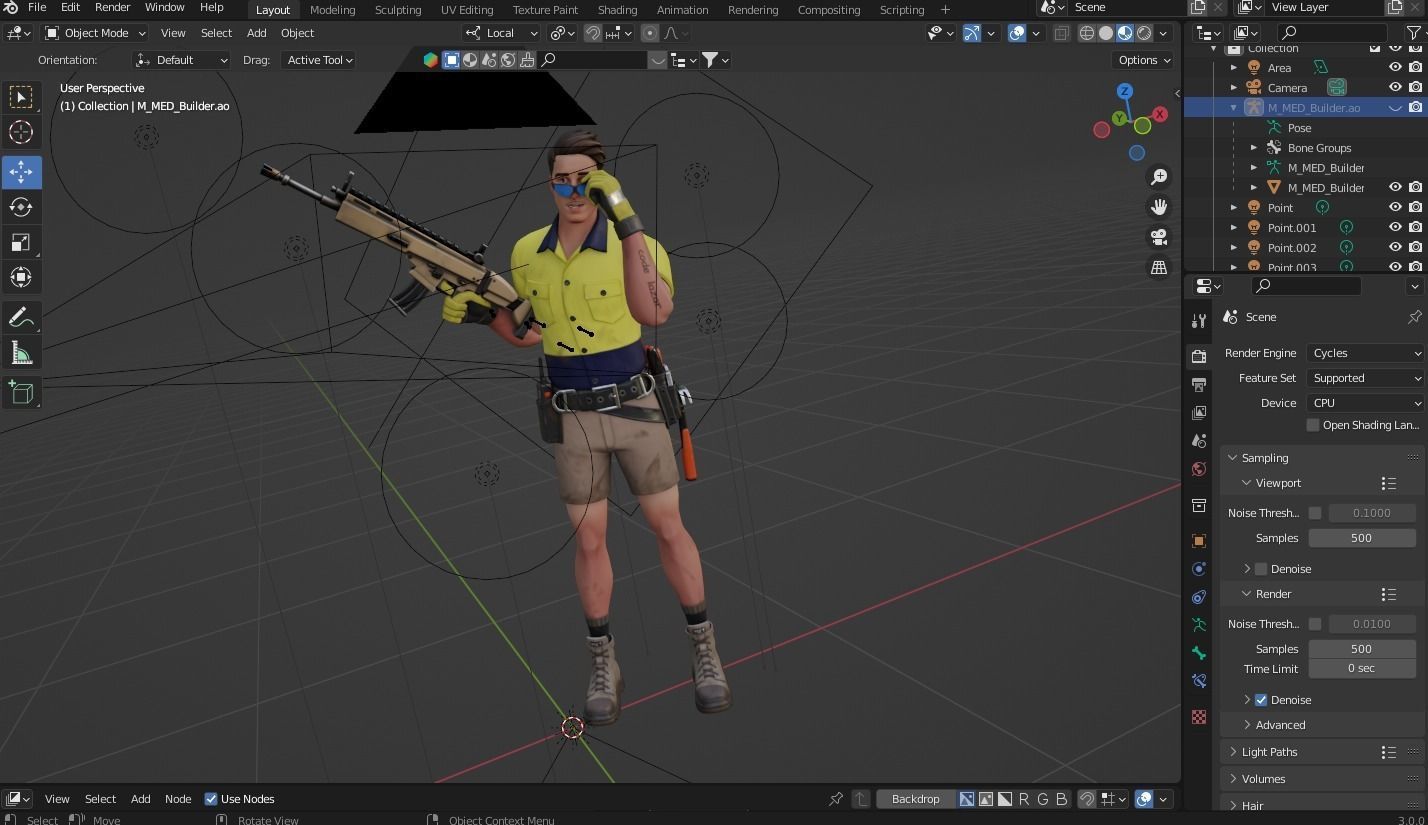Select the Annotate tool
This screenshot has height=825, width=1428.
click(20, 316)
